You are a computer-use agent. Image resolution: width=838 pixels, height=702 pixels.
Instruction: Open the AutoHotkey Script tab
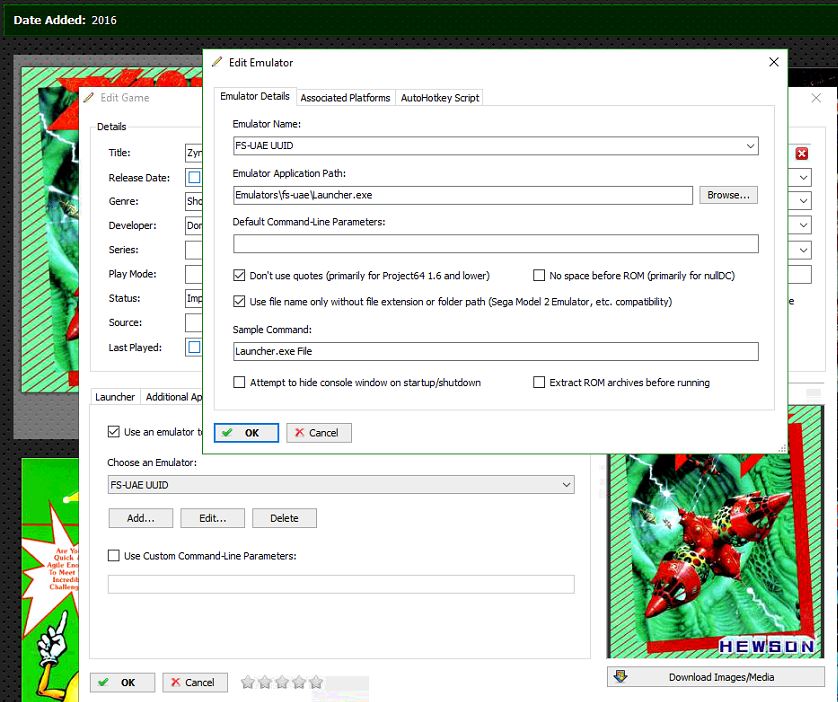point(440,98)
